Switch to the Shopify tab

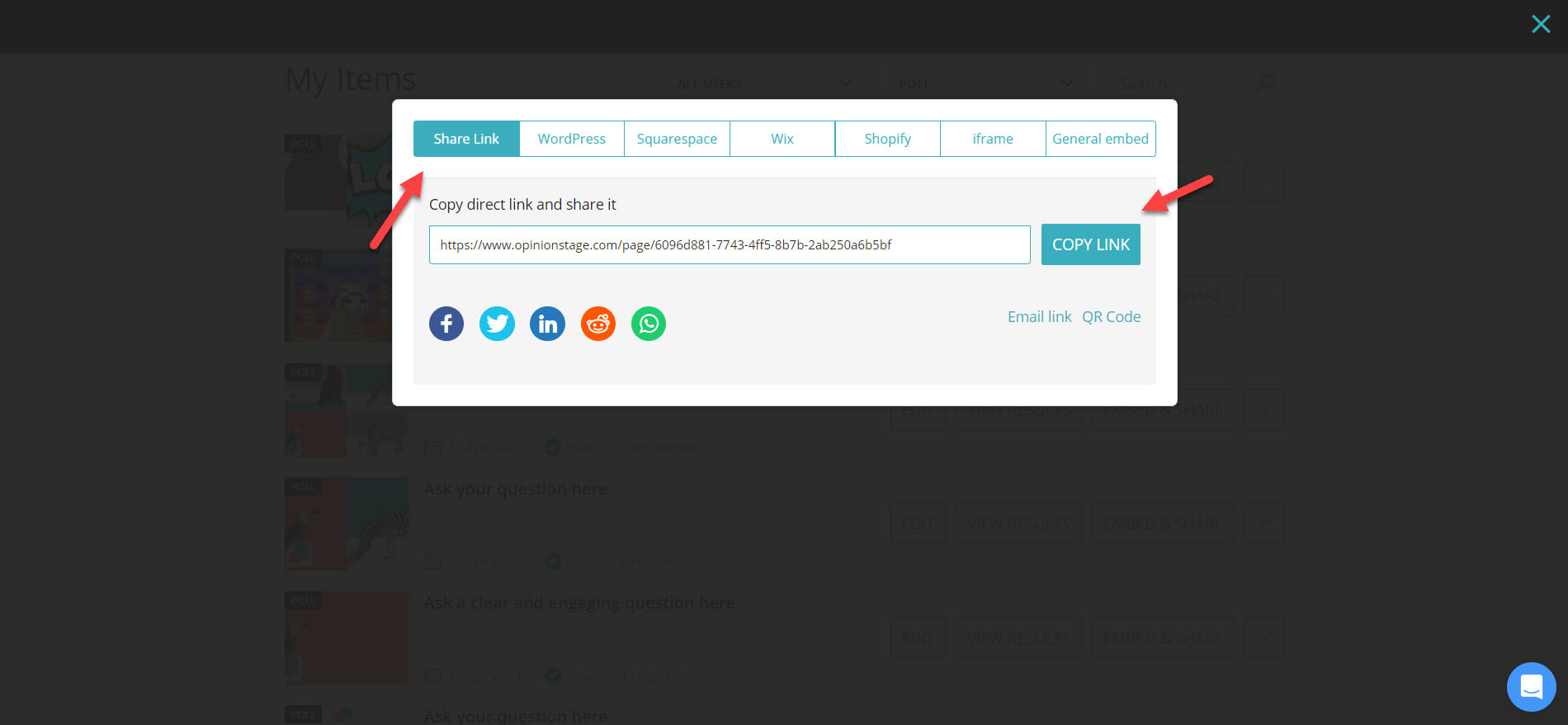pos(887,139)
